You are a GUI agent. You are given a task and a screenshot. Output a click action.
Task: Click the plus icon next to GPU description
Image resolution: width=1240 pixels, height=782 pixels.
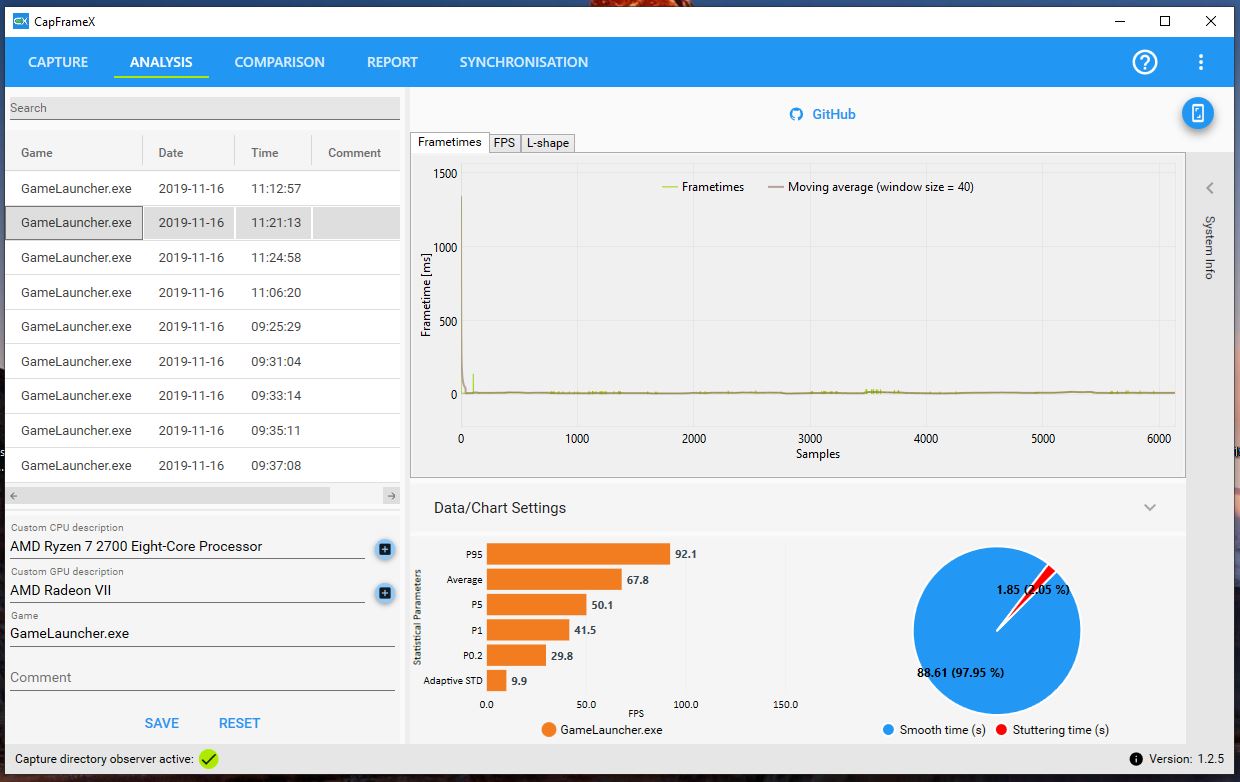tap(385, 593)
